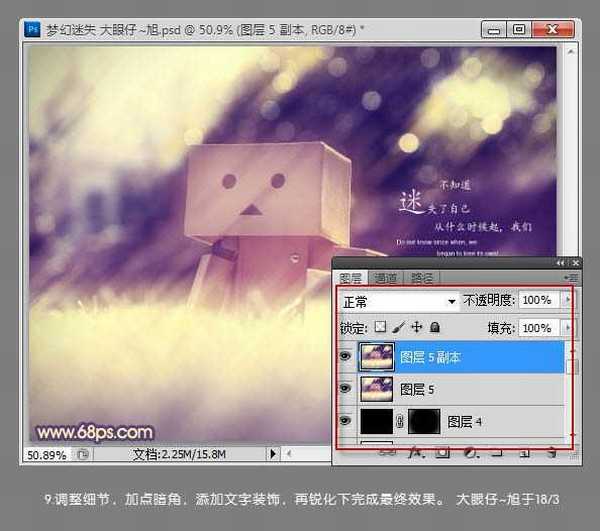The height and width of the screenshot is (531, 600).
Task: Toggle visibility of 图层 4
Action: pos(345,421)
